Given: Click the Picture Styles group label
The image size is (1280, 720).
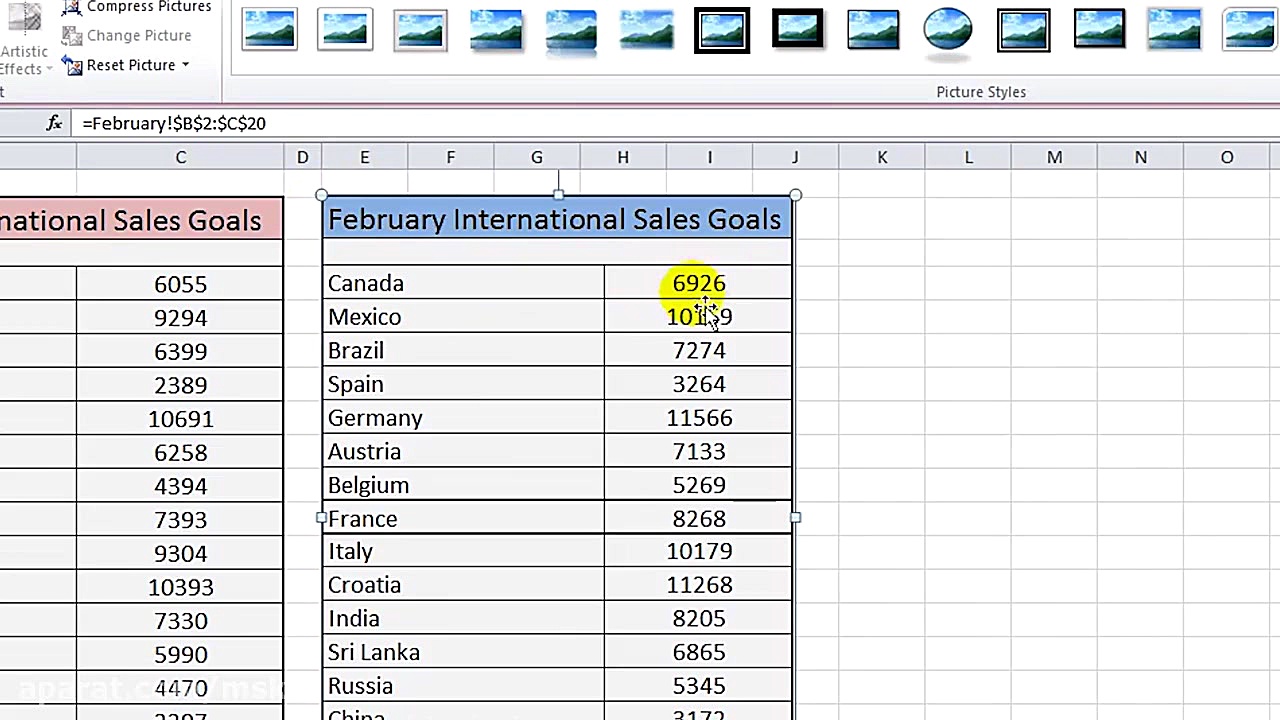Looking at the screenshot, I should [x=981, y=91].
